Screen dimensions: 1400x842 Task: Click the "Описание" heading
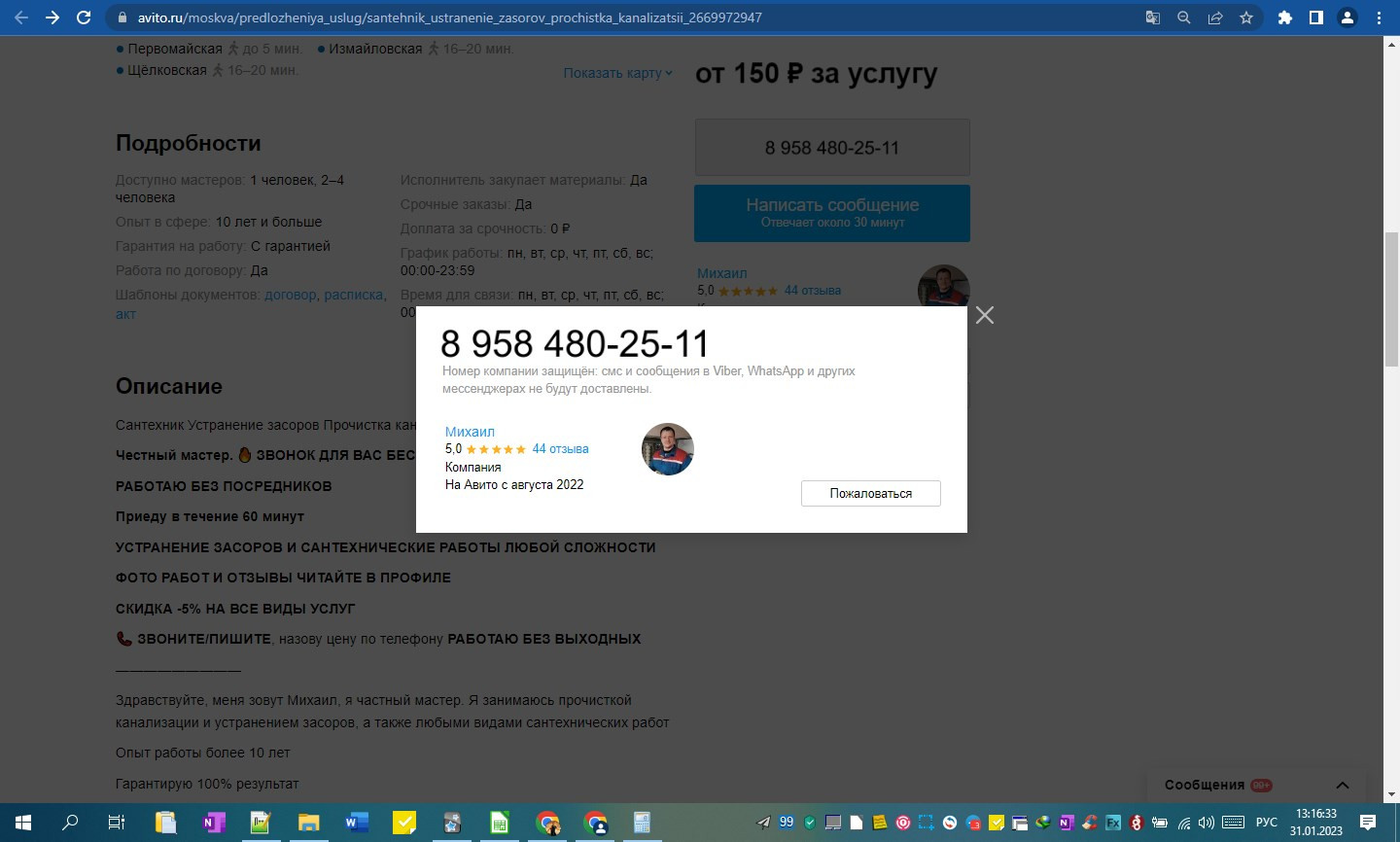[169, 386]
